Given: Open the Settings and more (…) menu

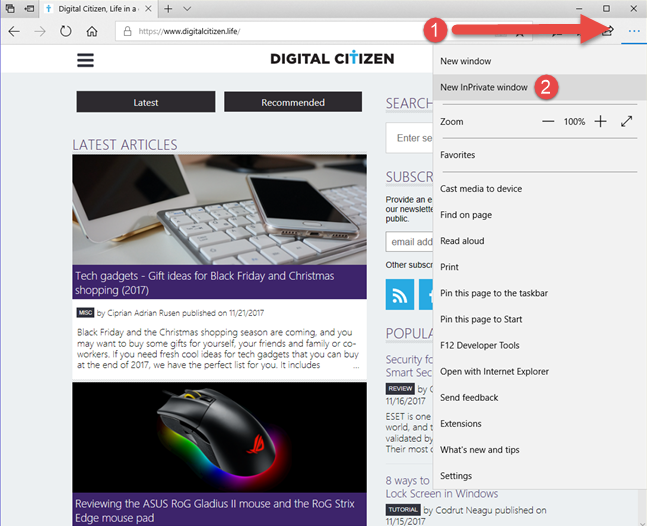Looking at the screenshot, I should pyautogui.click(x=632, y=31).
